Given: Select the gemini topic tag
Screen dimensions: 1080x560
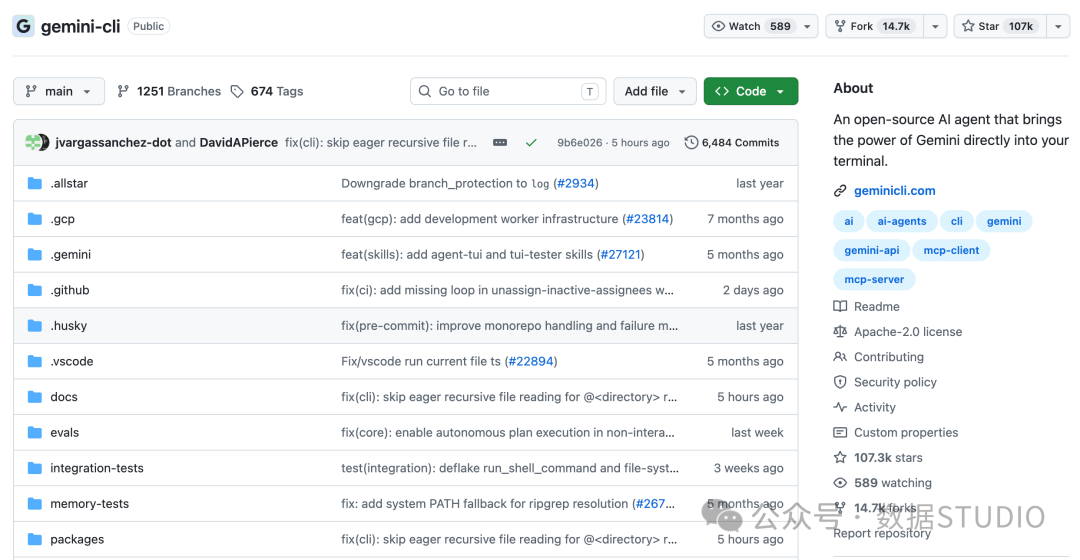Looking at the screenshot, I should 1004,221.
